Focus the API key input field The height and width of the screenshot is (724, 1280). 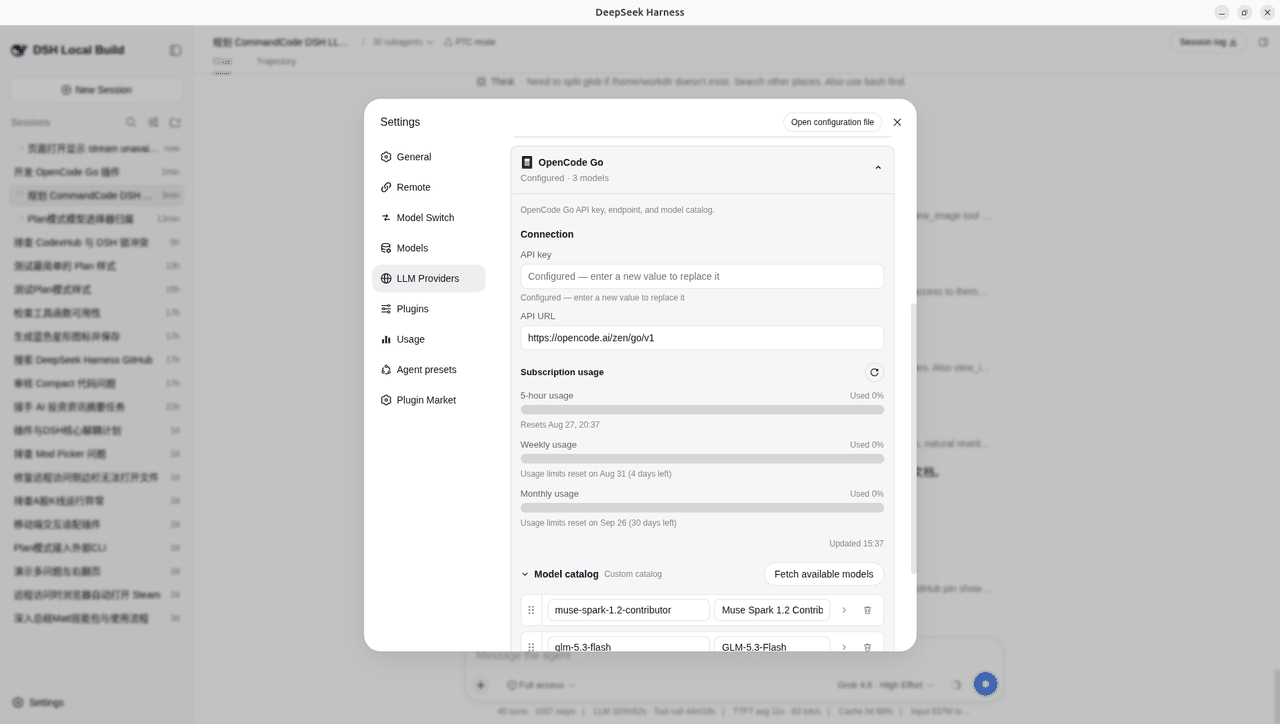(x=702, y=276)
